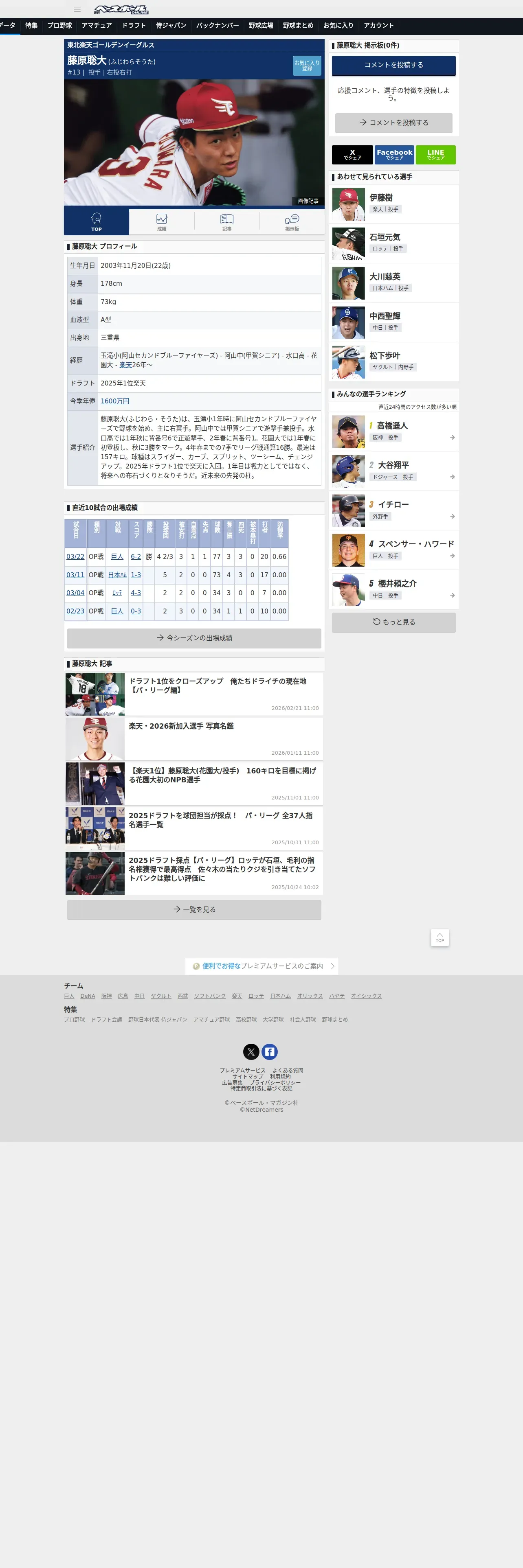Open 中西聖輝 player card
This screenshot has height=1568, width=523.
pyautogui.click(x=394, y=323)
